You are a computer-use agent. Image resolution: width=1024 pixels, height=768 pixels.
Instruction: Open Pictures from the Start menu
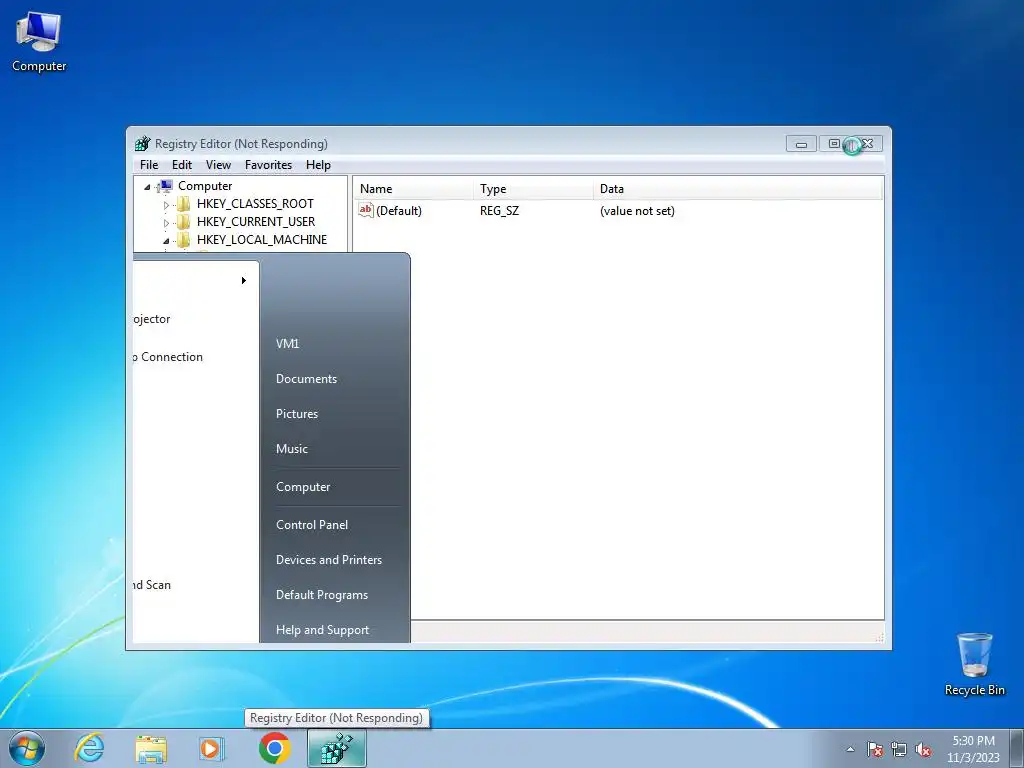click(x=297, y=414)
